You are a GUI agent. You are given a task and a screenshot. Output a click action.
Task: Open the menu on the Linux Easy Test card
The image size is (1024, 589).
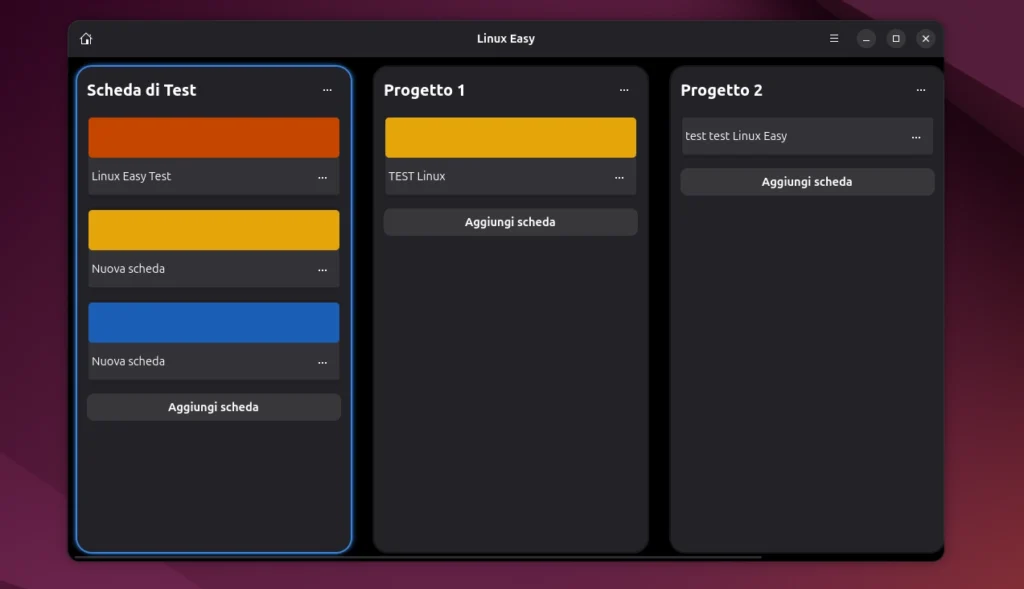pos(322,176)
